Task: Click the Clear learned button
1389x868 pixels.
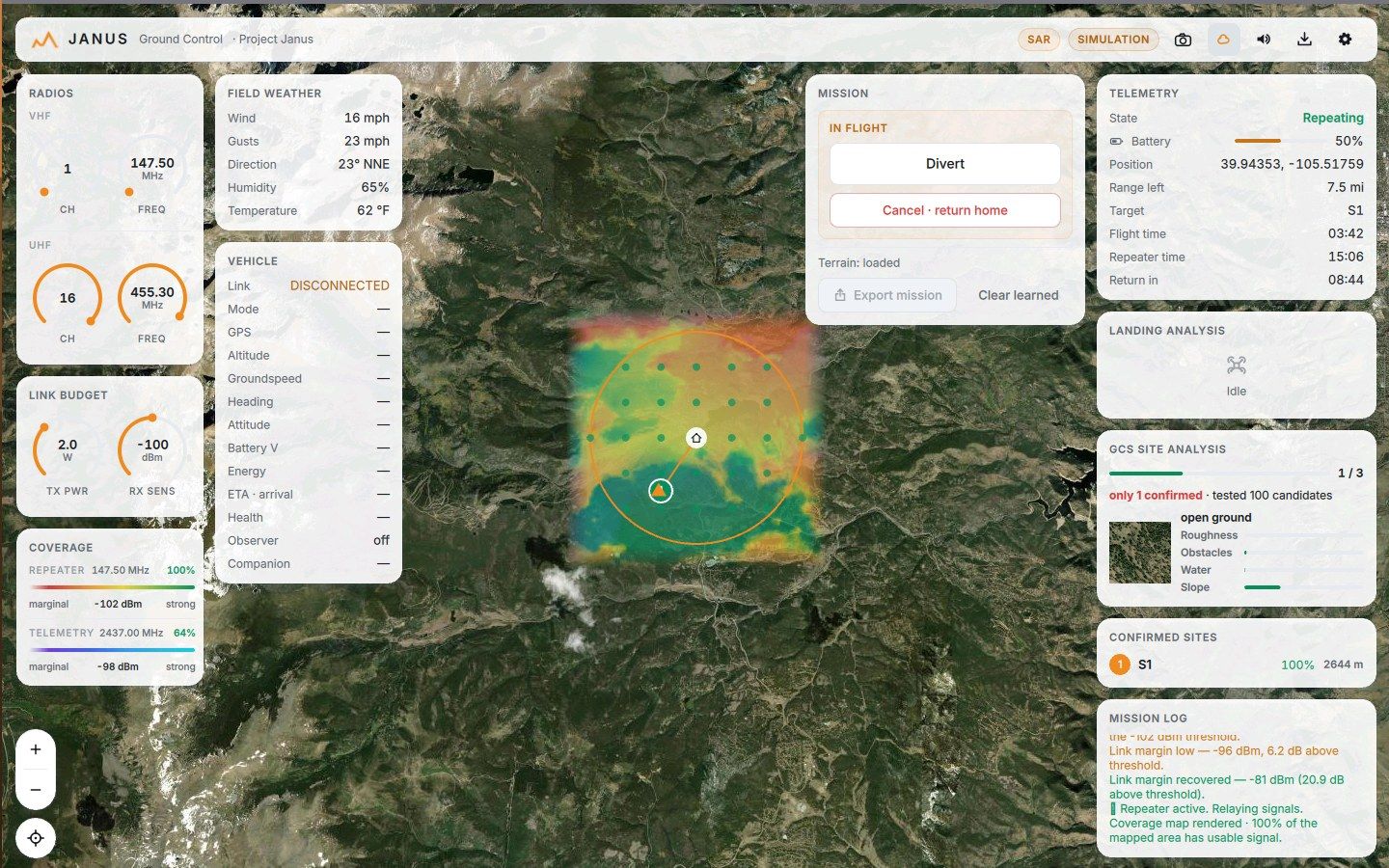Action: point(1019,295)
